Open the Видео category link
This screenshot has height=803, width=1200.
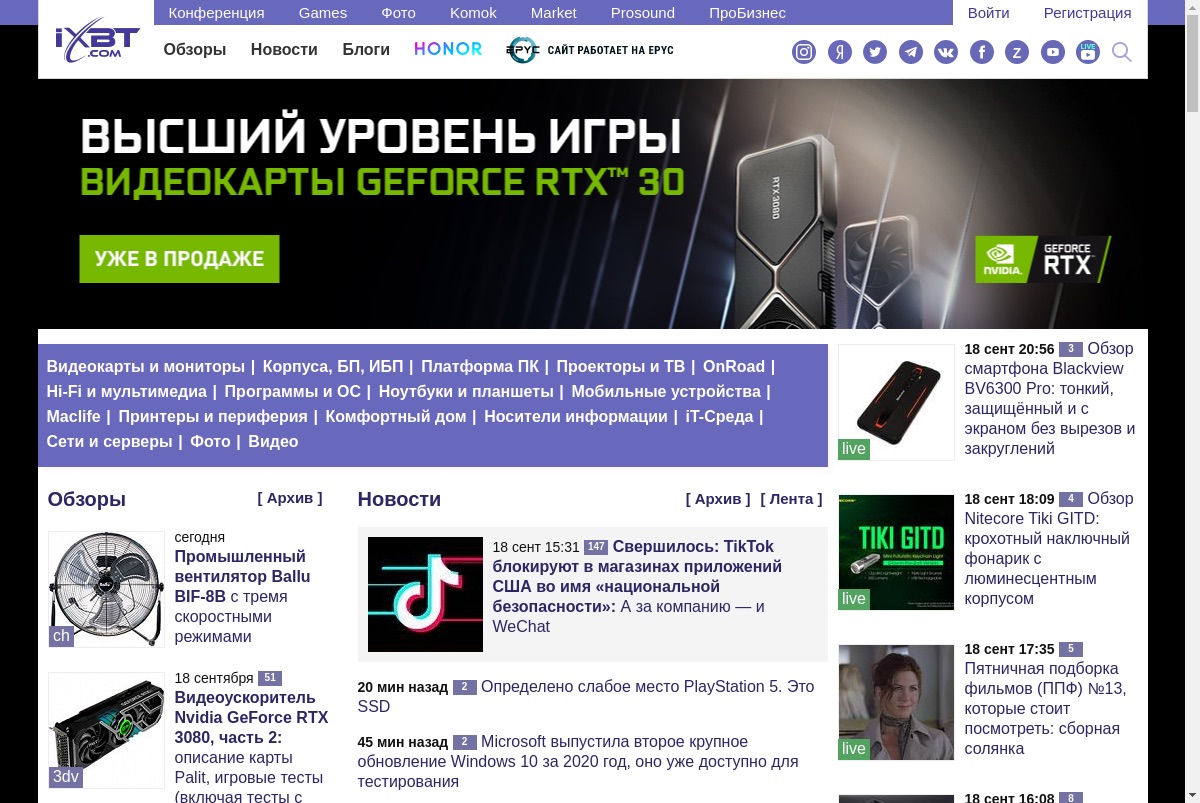(x=273, y=442)
